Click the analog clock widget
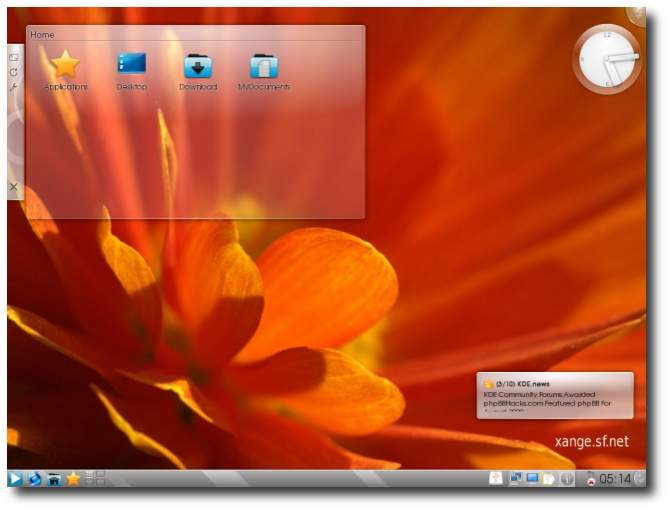The image size is (669, 510). click(x=607, y=58)
